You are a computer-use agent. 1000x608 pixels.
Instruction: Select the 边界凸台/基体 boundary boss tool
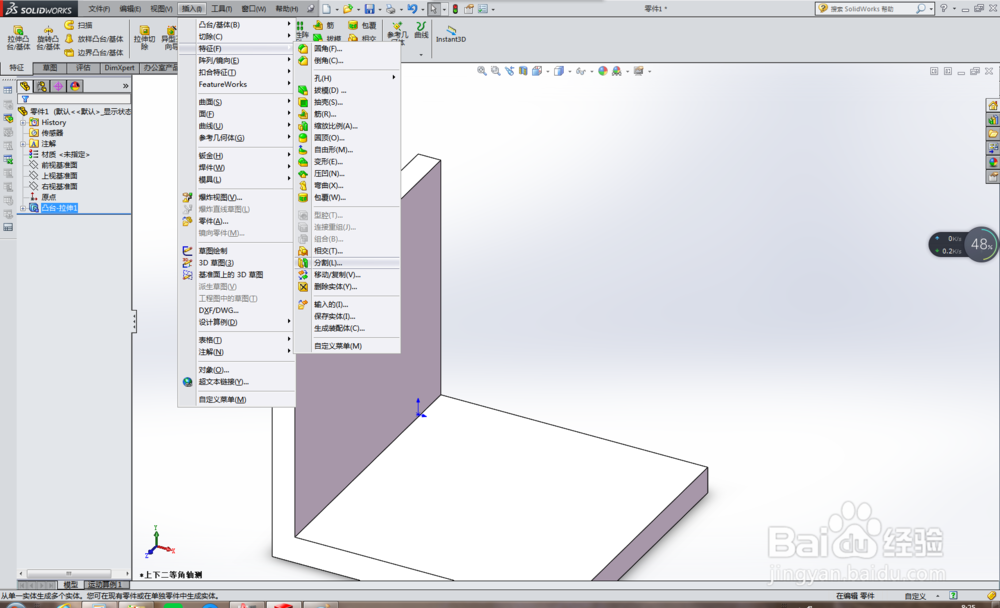click(x=94, y=52)
